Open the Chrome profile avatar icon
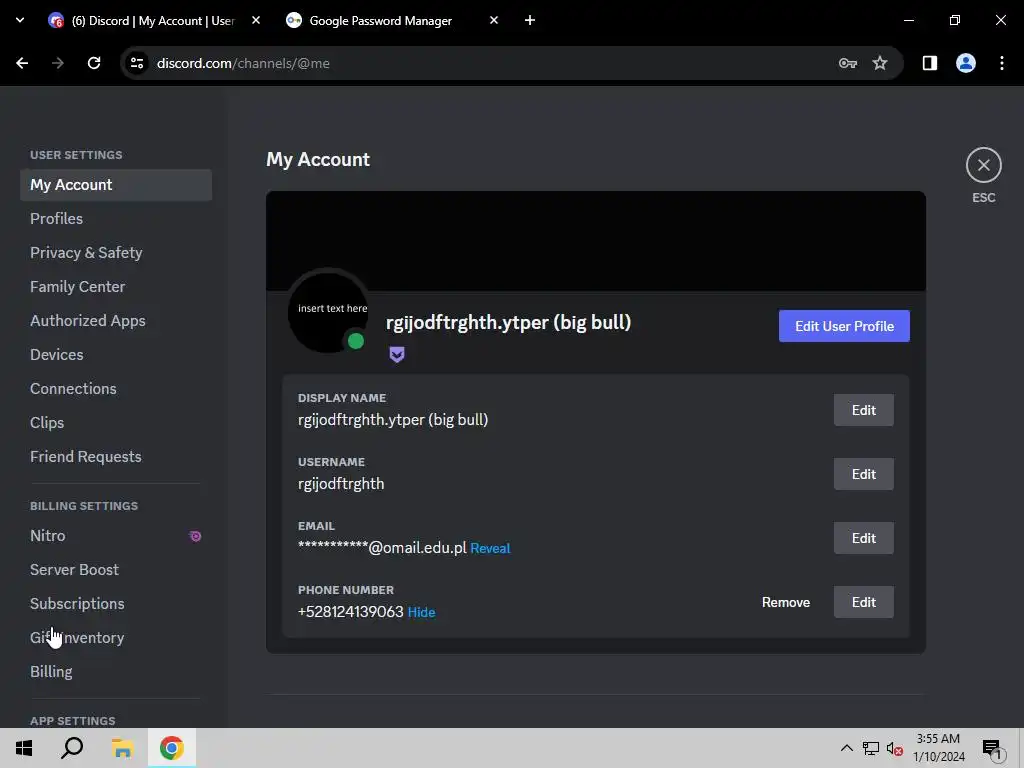The height and width of the screenshot is (768, 1024). click(965, 63)
